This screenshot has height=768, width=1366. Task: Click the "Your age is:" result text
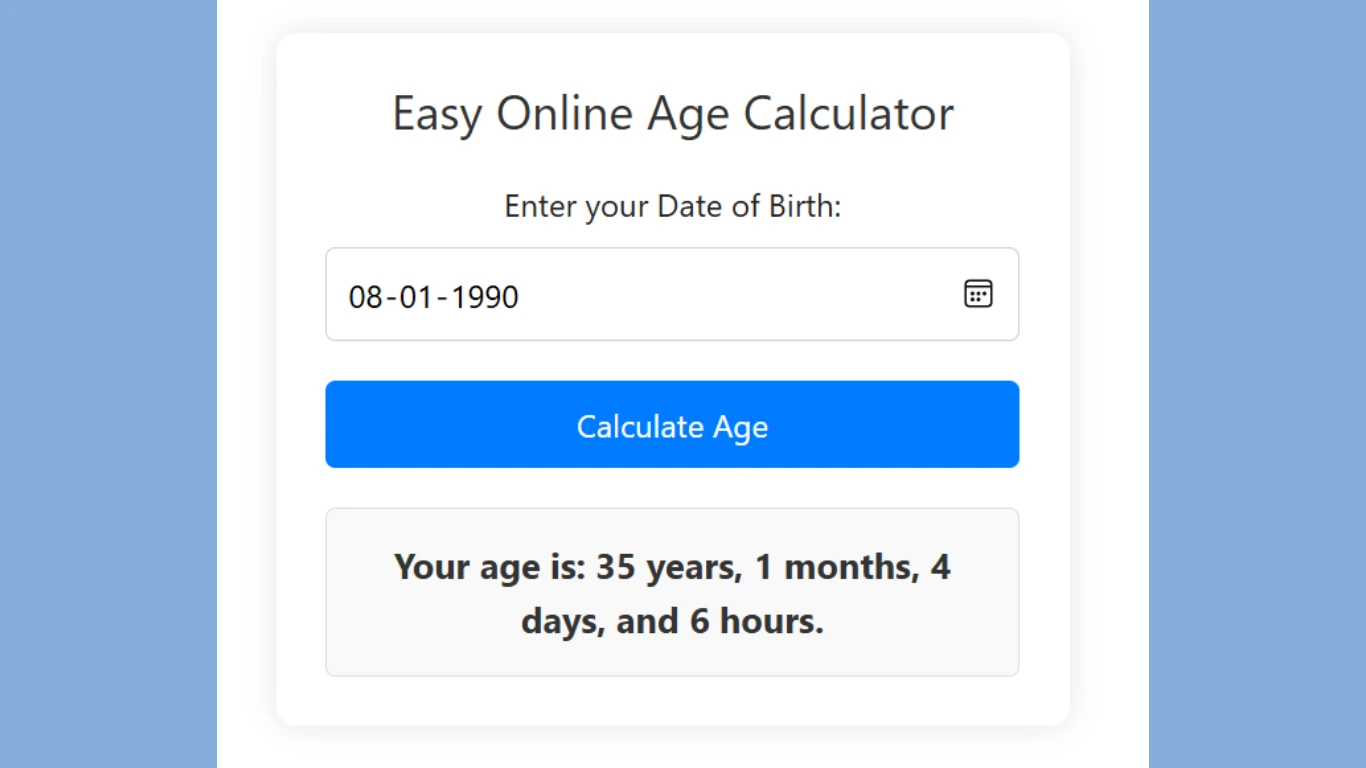click(490, 567)
